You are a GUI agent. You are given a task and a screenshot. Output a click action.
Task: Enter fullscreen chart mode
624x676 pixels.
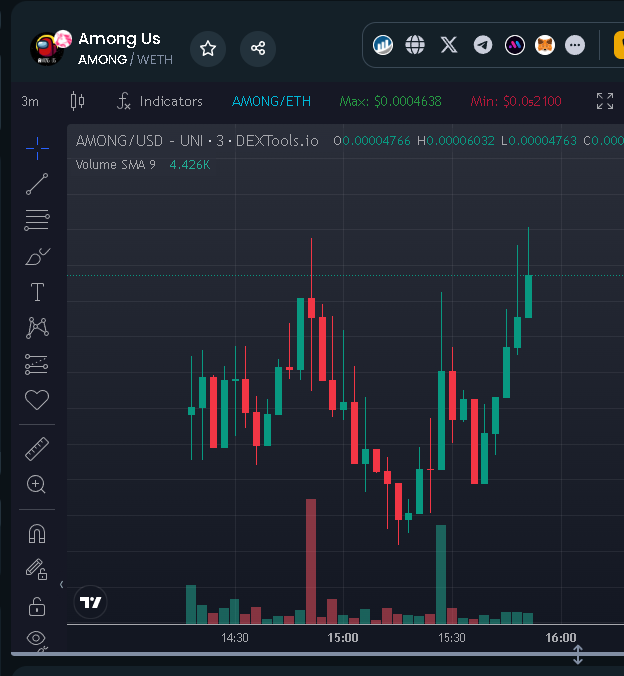tap(605, 101)
